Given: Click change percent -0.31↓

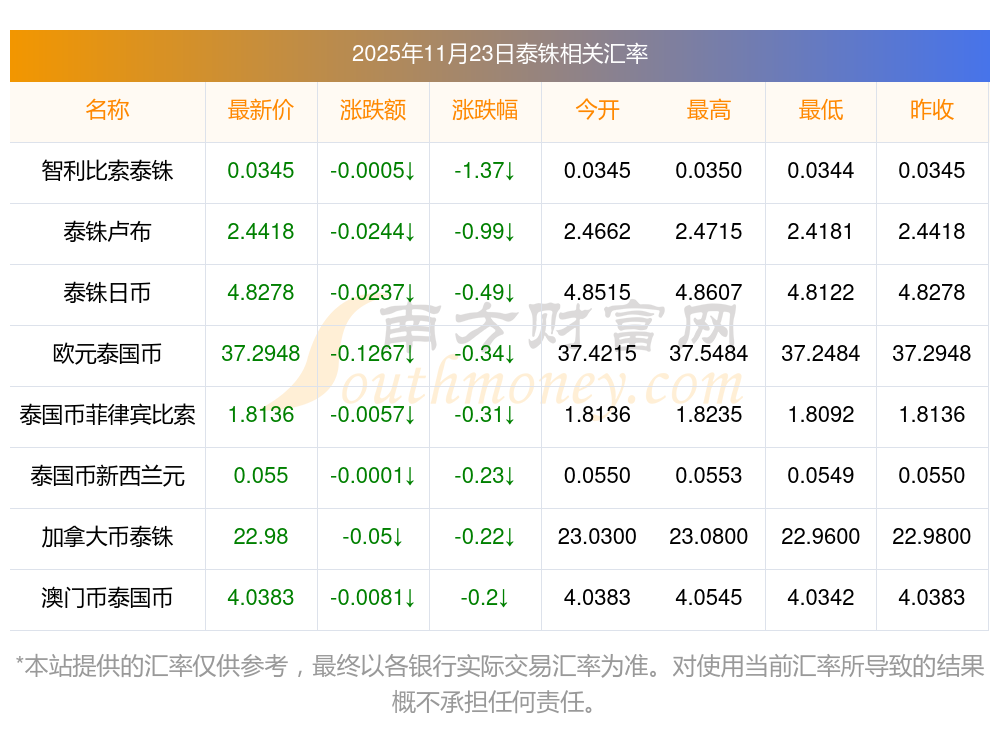Looking at the screenshot, I should pos(485,415).
